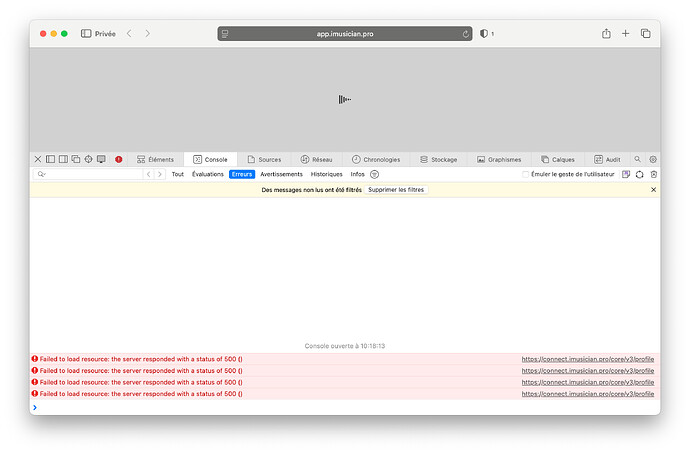The height and width of the screenshot is (454, 690).
Task: Toggle the Avertissements console filter
Action: (x=281, y=174)
